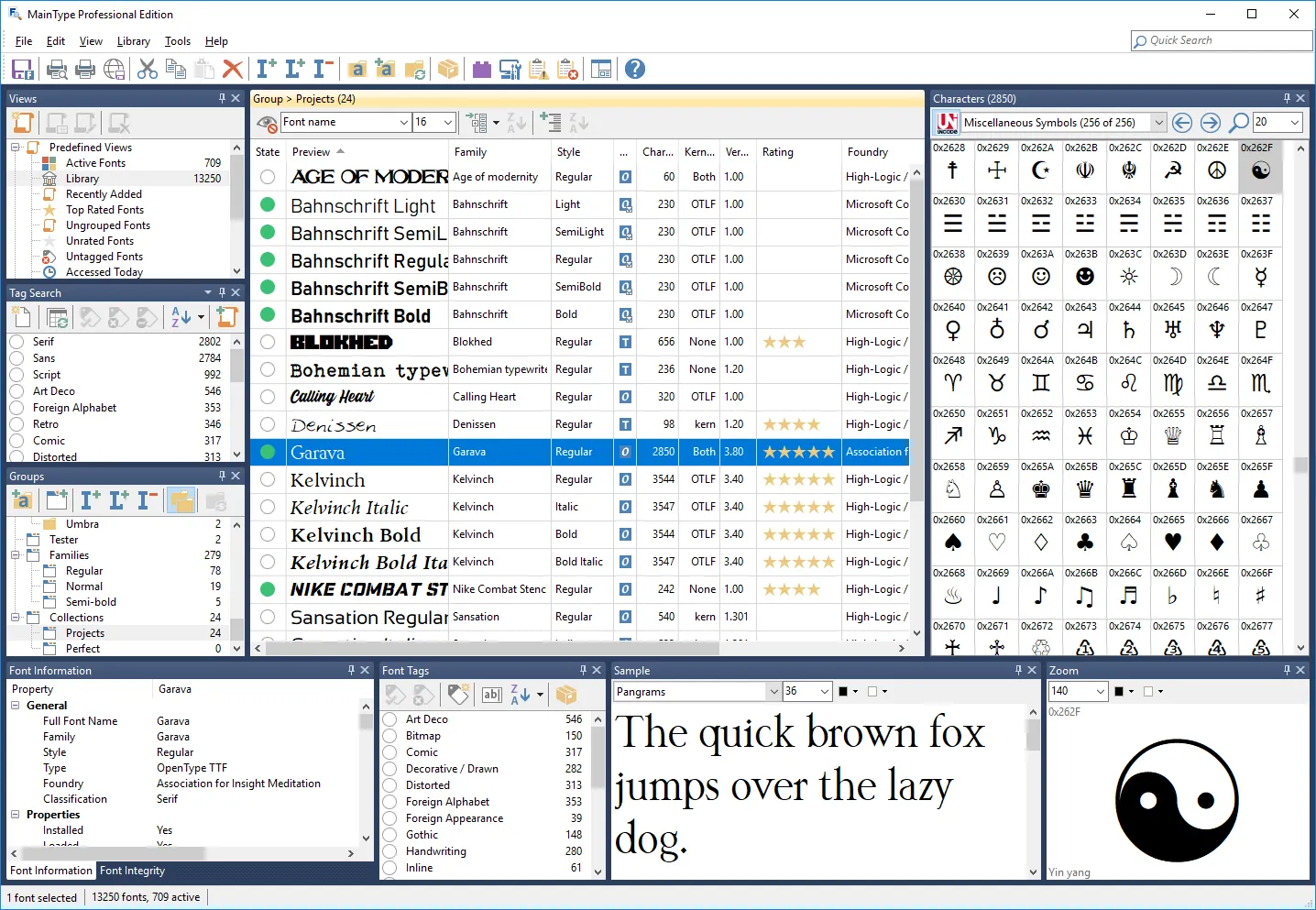Collapse the Collections group tree node

tap(16, 618)
